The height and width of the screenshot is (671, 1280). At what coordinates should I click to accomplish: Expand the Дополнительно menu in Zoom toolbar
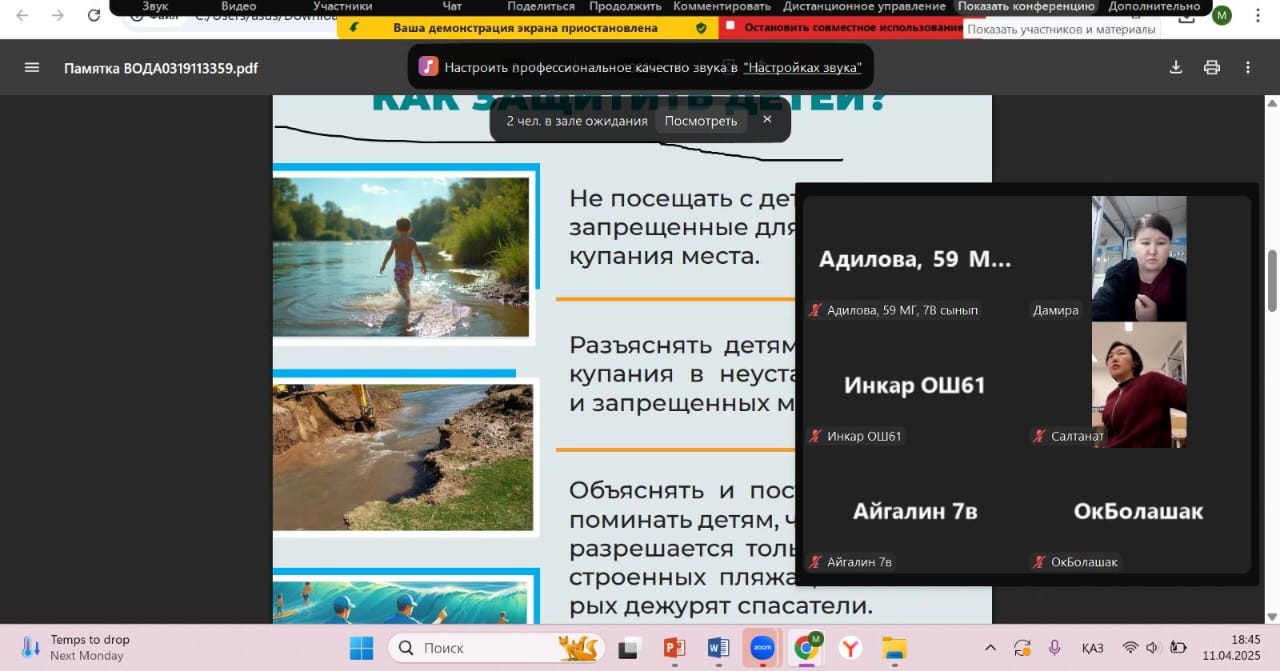click(1154, 6)
